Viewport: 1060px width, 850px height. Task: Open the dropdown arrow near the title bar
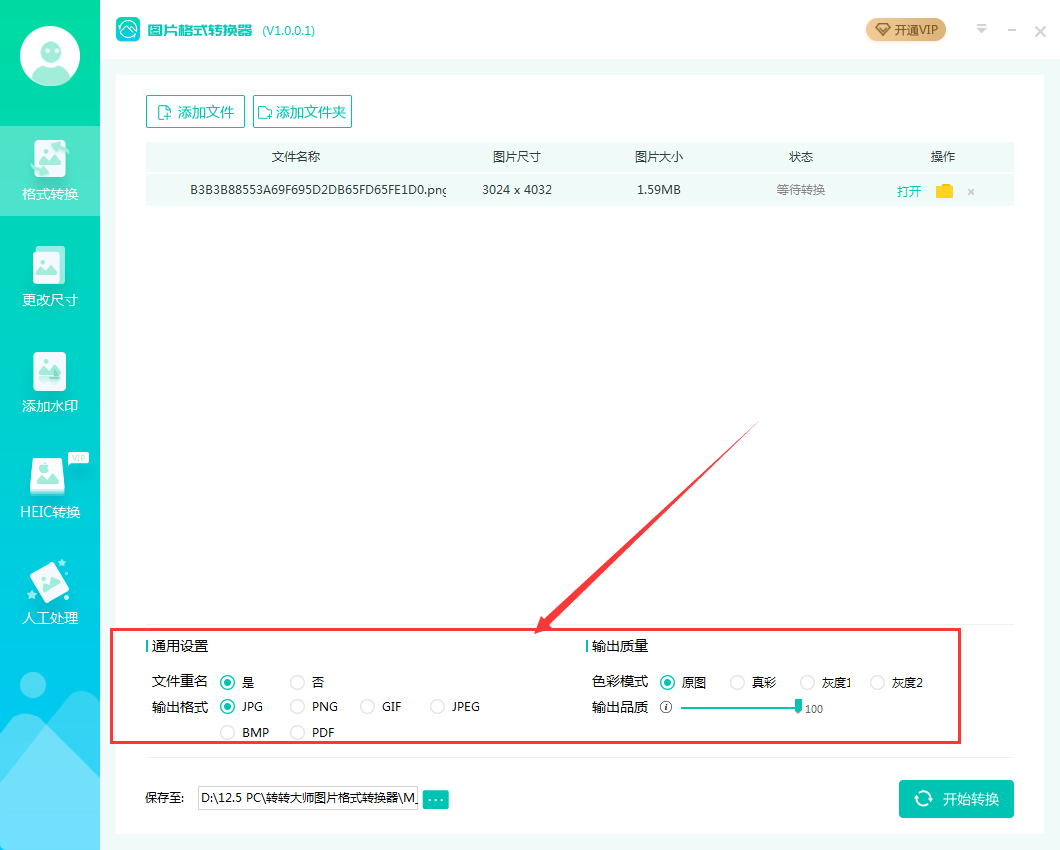click(981, 29)
